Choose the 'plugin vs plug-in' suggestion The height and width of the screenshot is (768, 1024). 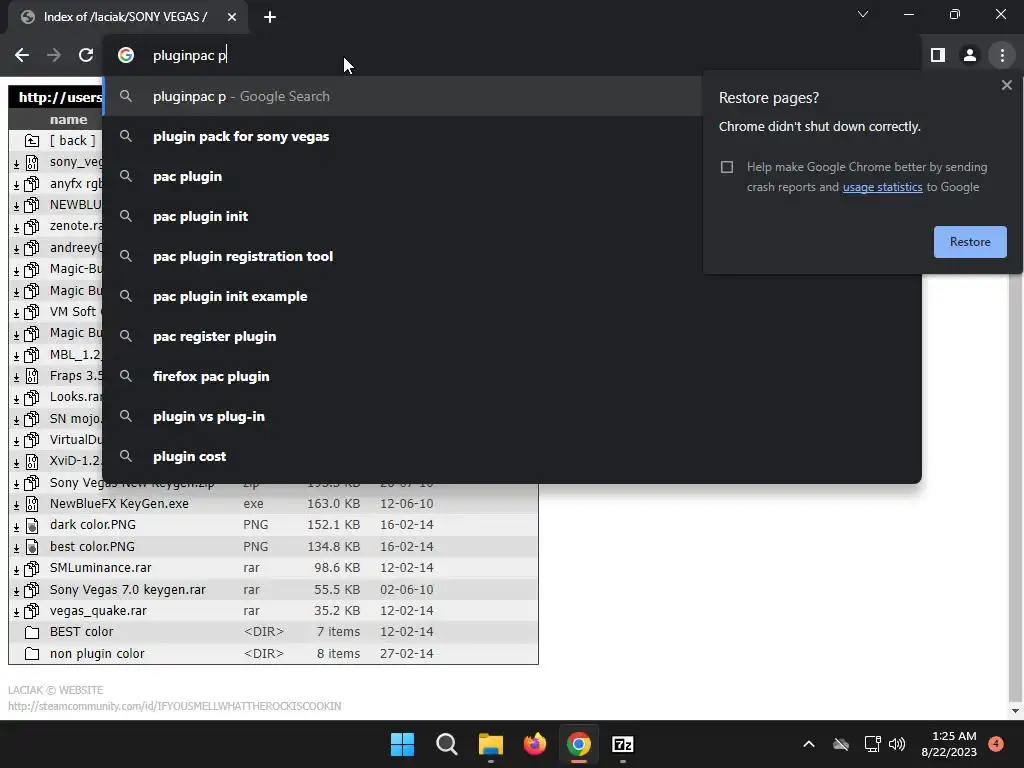click(512, 417)
